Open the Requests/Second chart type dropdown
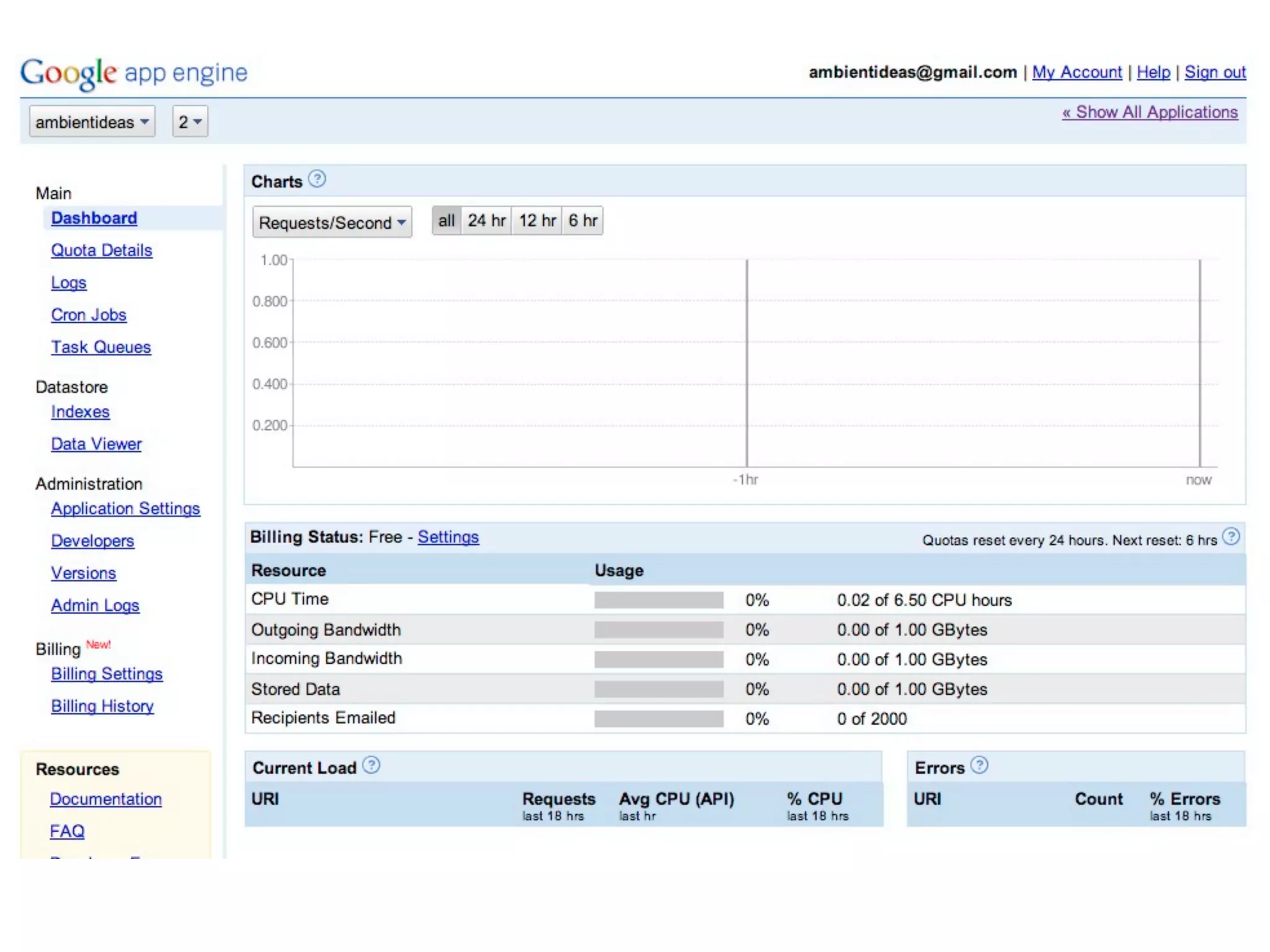This screenshot has width=1270, height=952. [x=332, y=223]
